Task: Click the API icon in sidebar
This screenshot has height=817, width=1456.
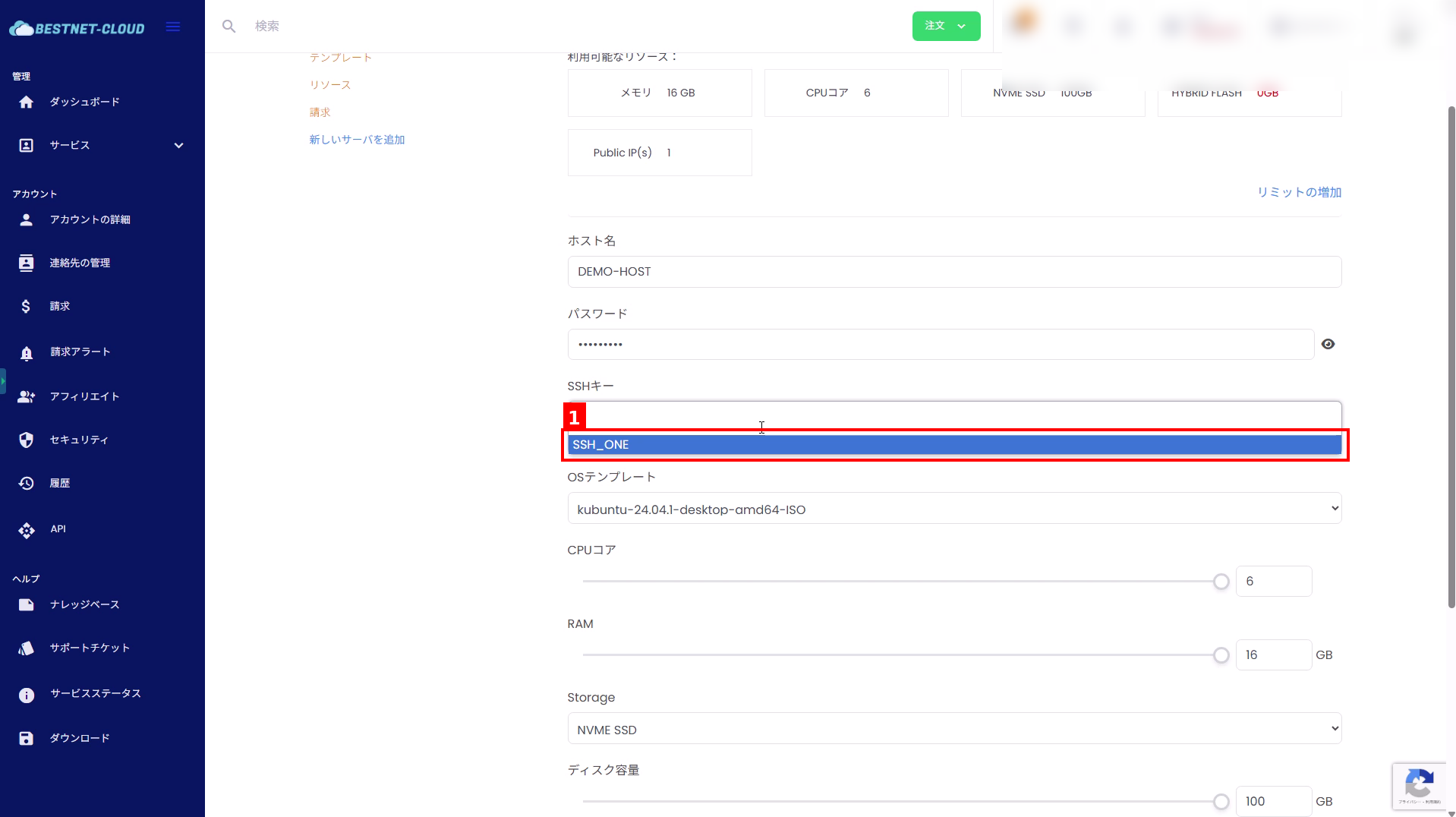Action: click(x=27, y=530)
